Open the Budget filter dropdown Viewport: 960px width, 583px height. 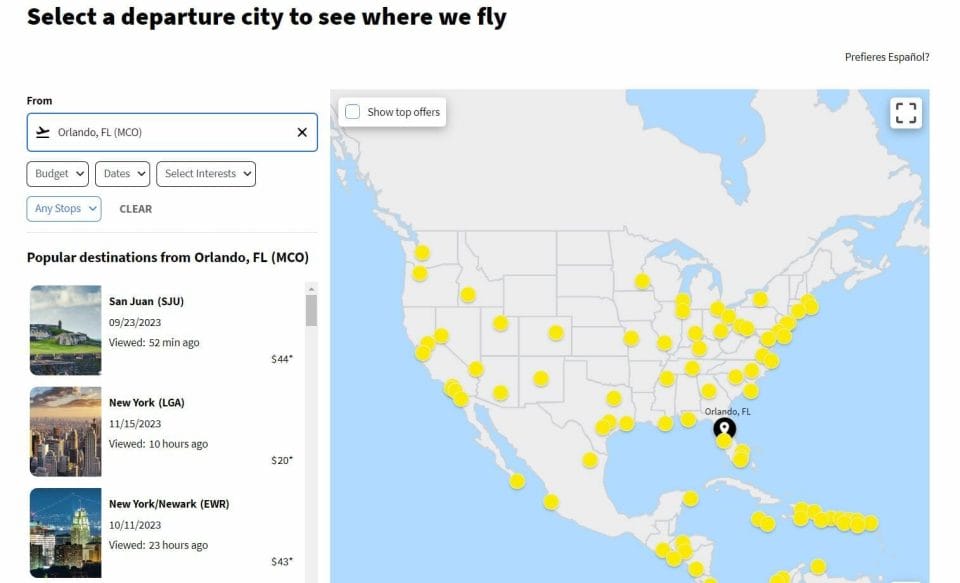(x=57, y=173)
